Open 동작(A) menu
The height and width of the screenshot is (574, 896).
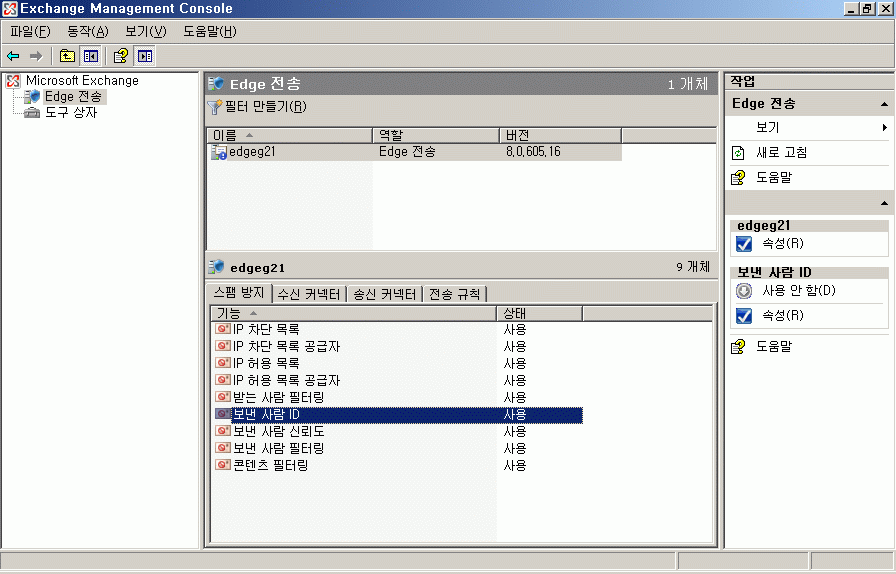pyautogui.click(x=88, y=31)
